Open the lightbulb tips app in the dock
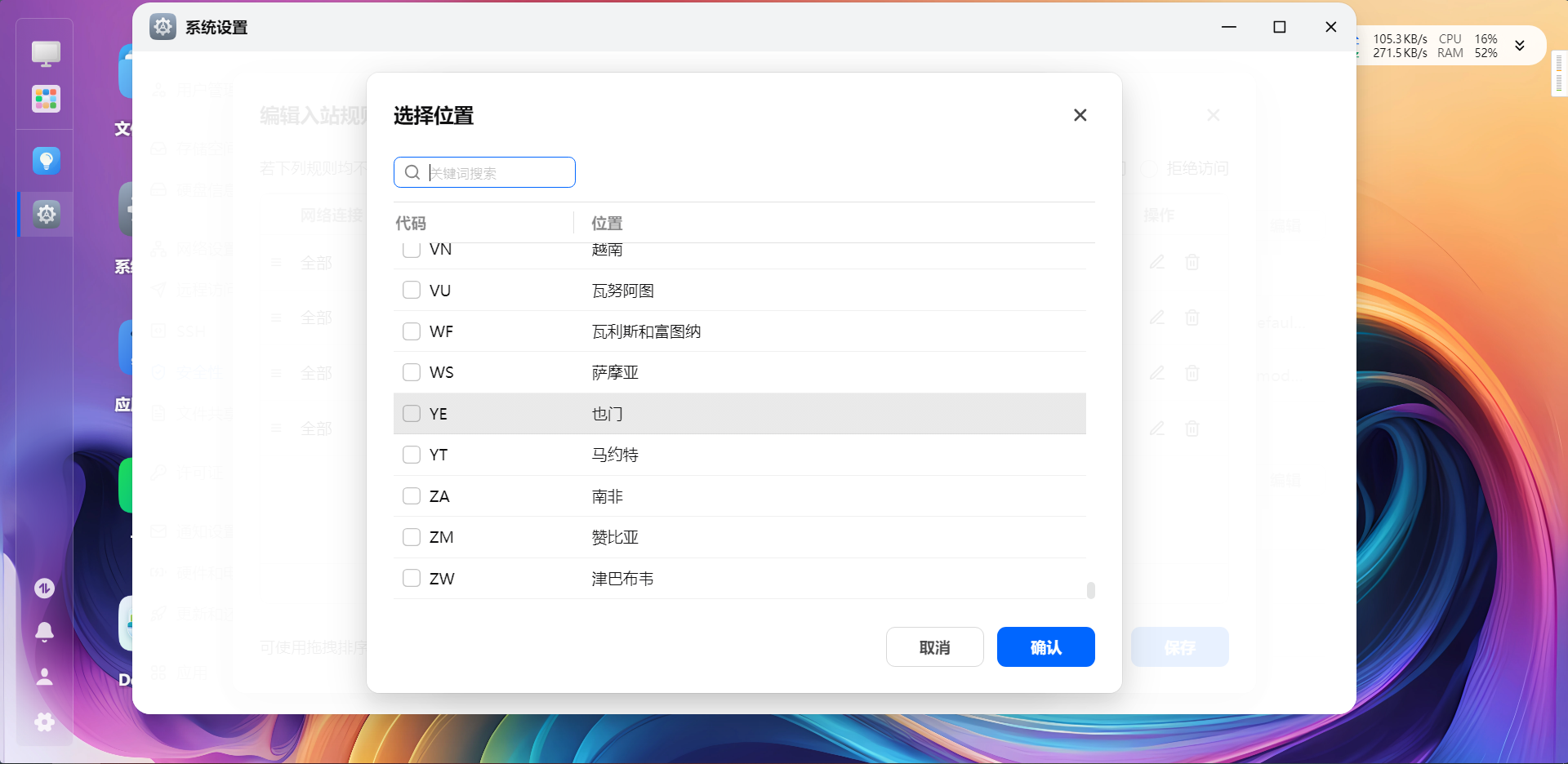Screen dimensions: 1568x764 point(46,161)
